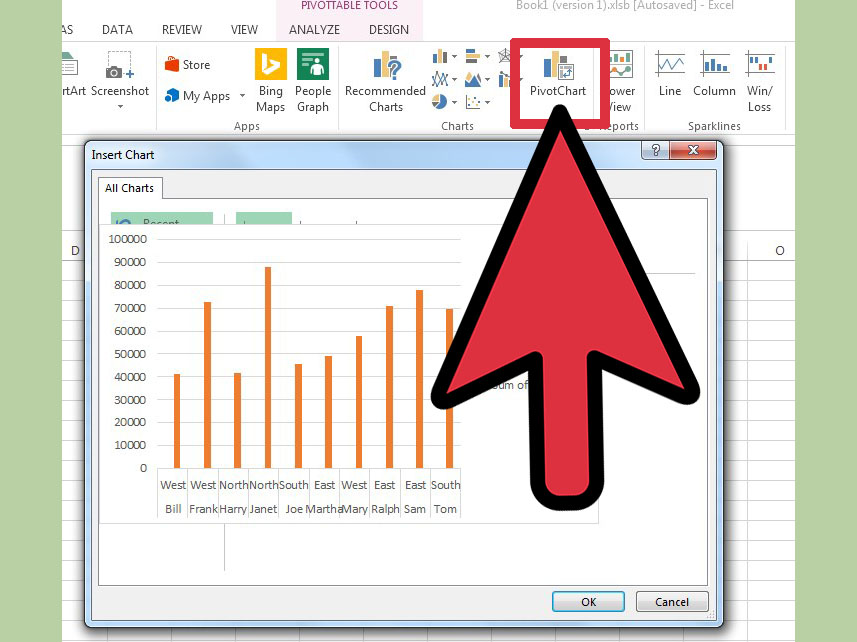Open the Office Store
This screenshot has height=642, width=857.
[x=188, y=63]
